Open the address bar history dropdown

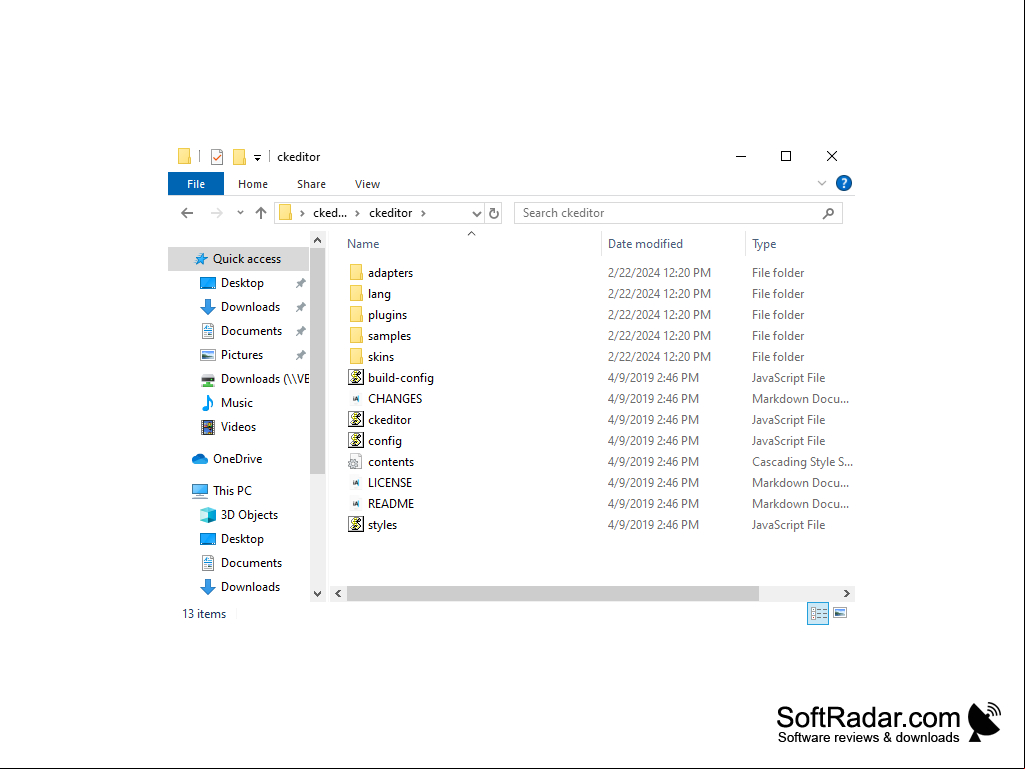477,213
